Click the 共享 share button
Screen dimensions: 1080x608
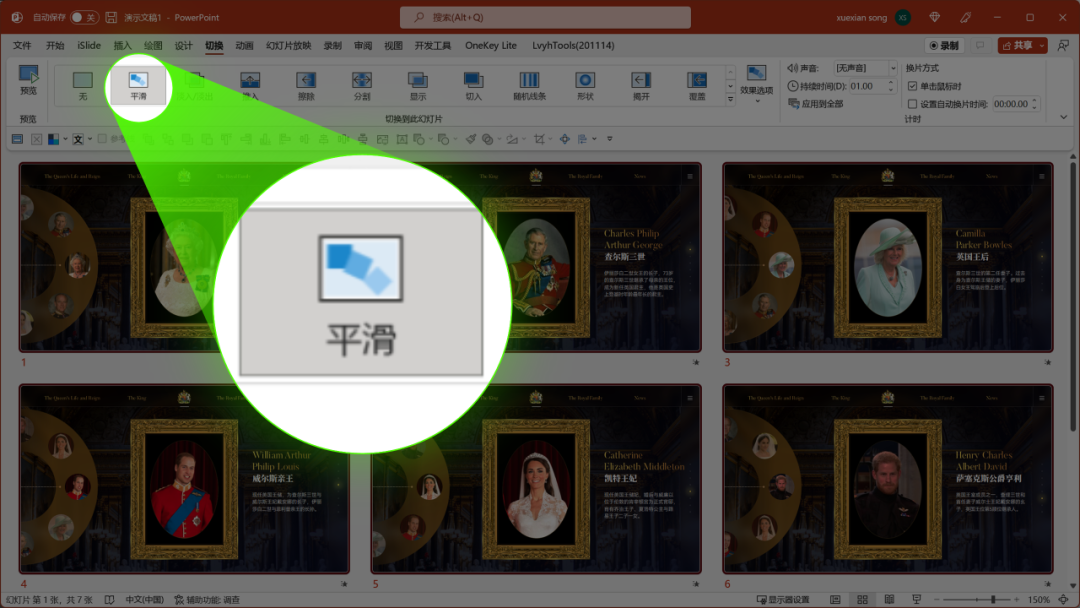[1017, 45]
